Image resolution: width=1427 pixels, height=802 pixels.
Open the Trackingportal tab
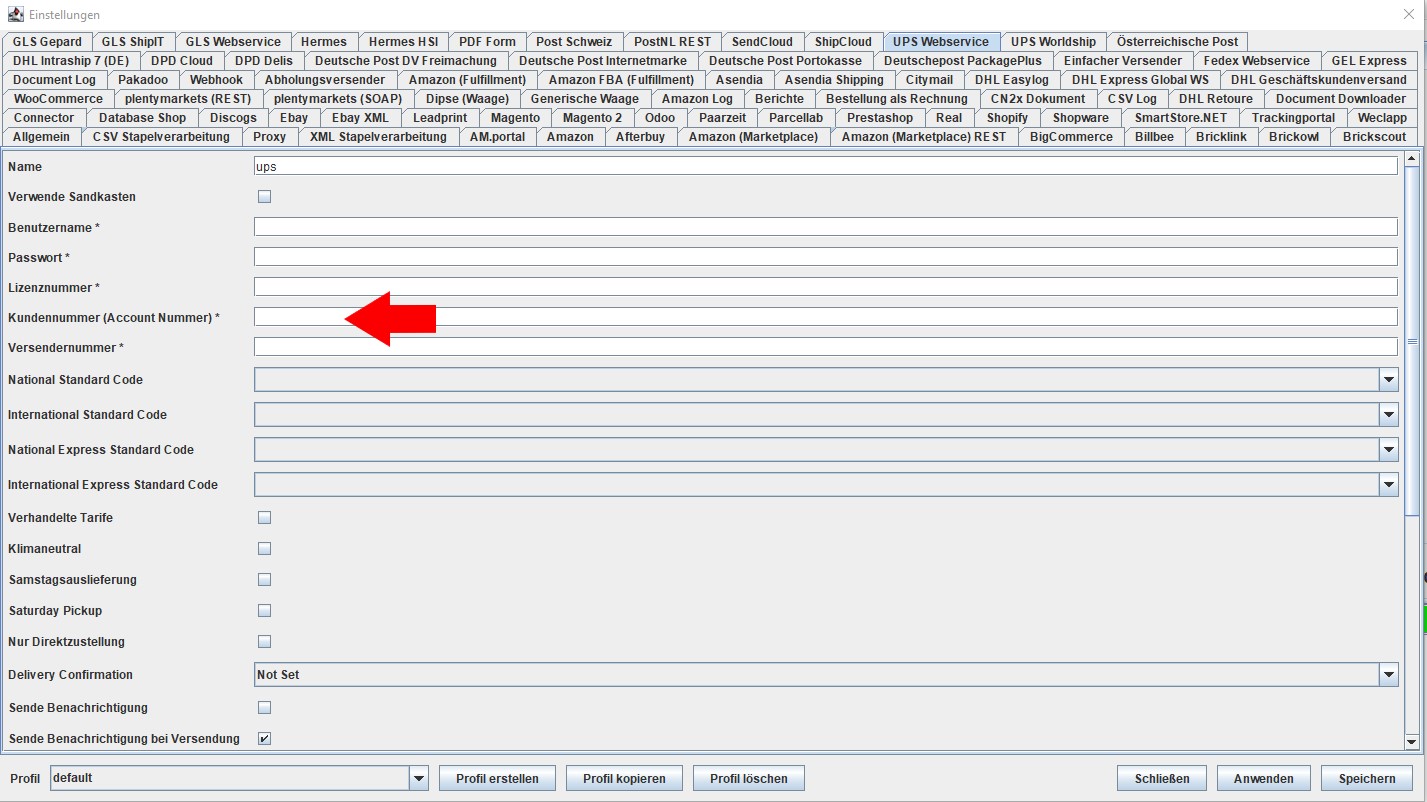click(x=1293, y=118)
